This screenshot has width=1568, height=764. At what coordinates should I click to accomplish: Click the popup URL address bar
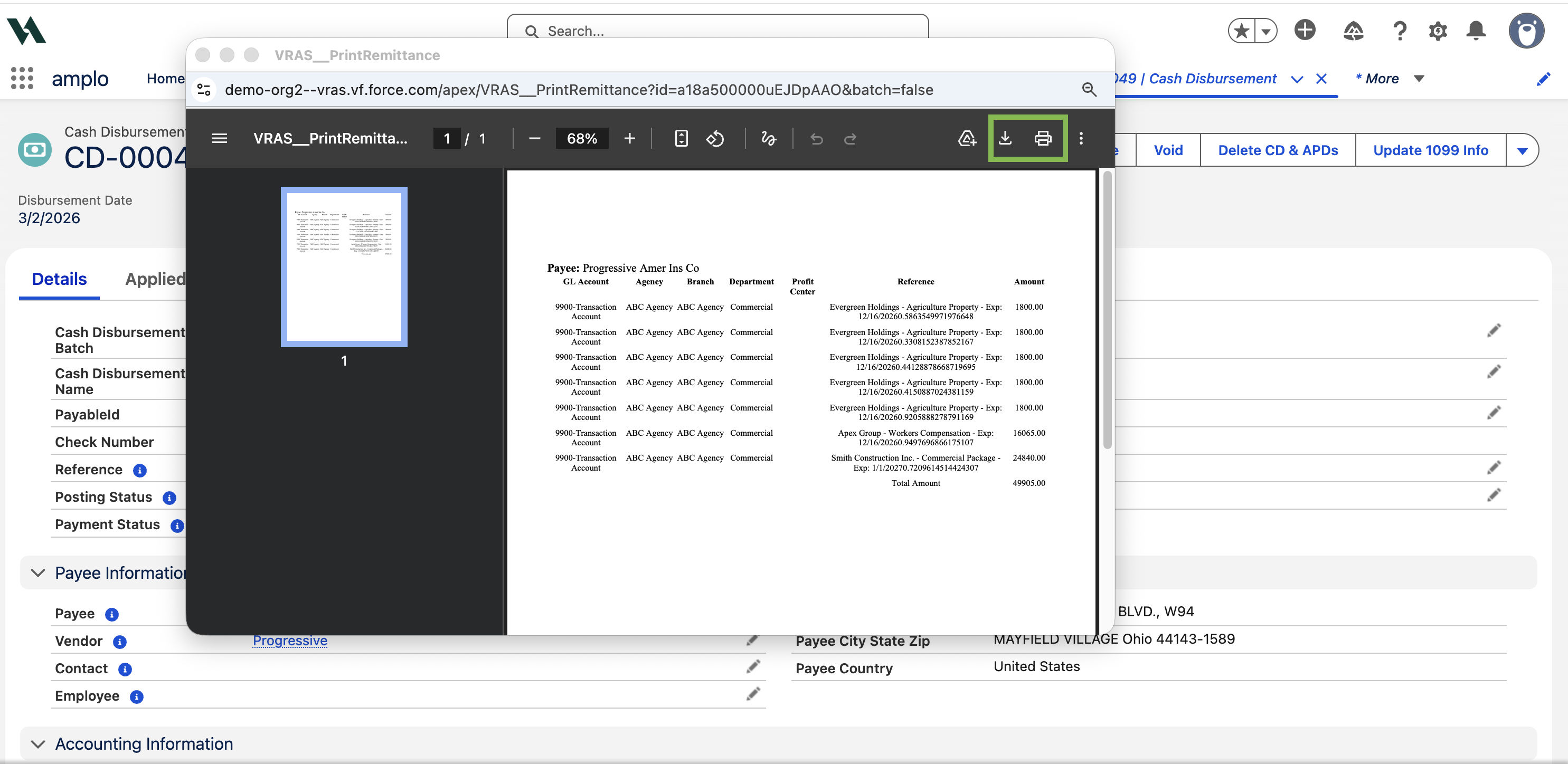click(x=579, y=90)
